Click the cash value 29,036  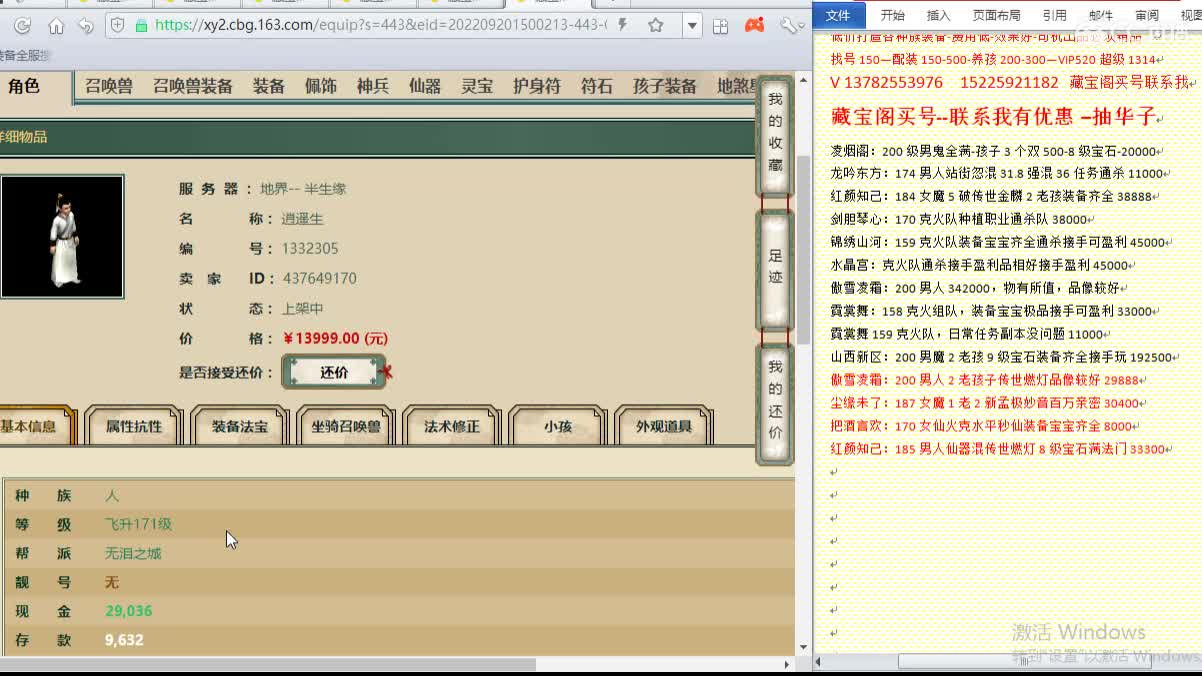(x=129, y=611)
